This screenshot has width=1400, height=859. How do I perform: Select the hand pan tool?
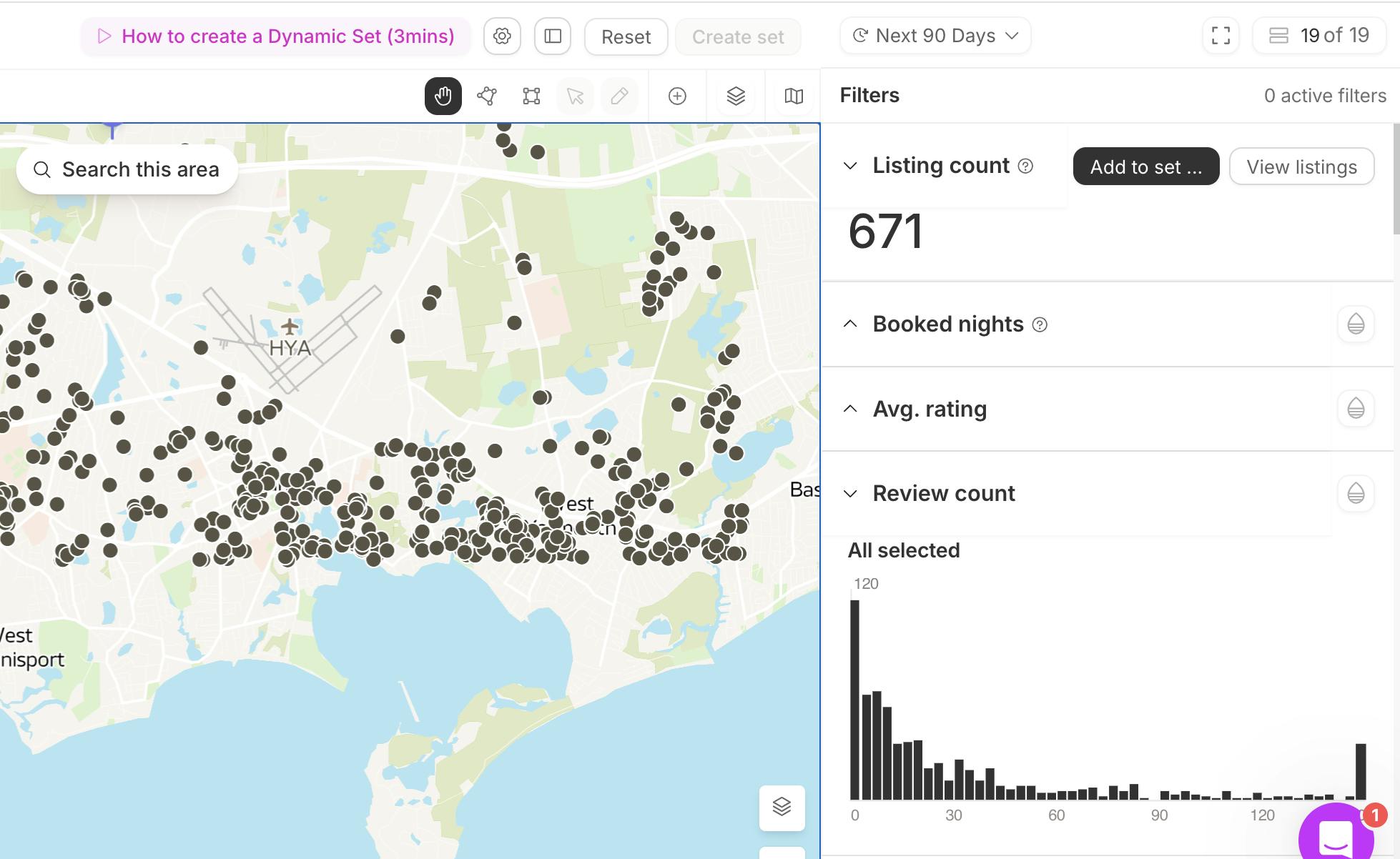(x=443, y=96)
